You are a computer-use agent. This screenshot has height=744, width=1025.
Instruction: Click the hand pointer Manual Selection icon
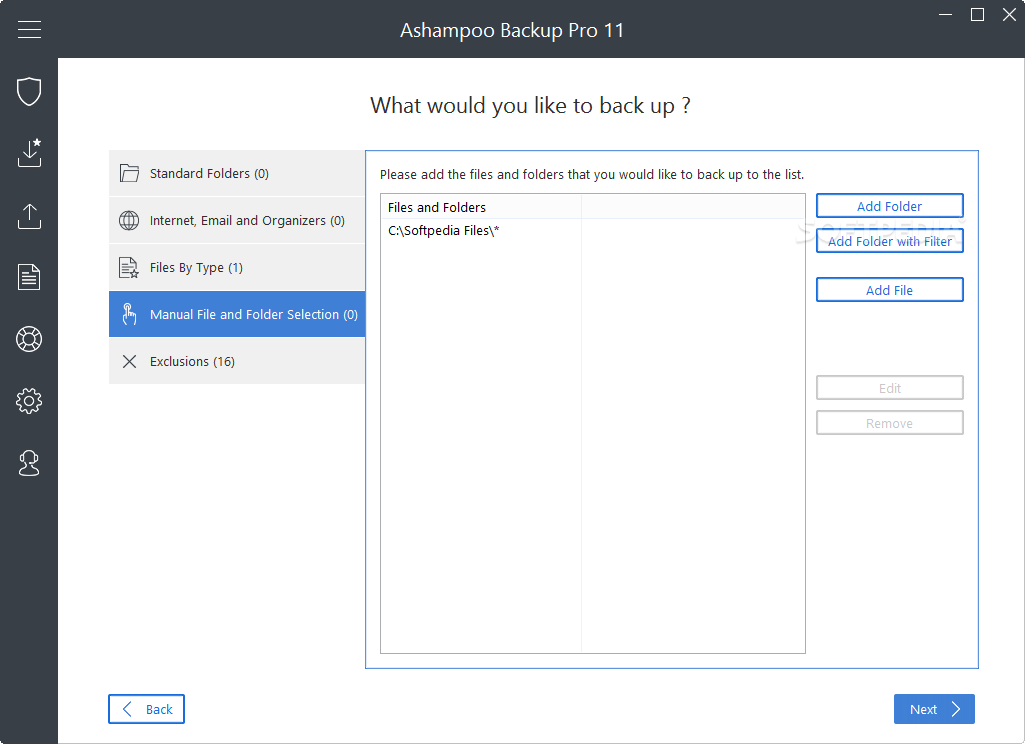[x=129, y=314]
